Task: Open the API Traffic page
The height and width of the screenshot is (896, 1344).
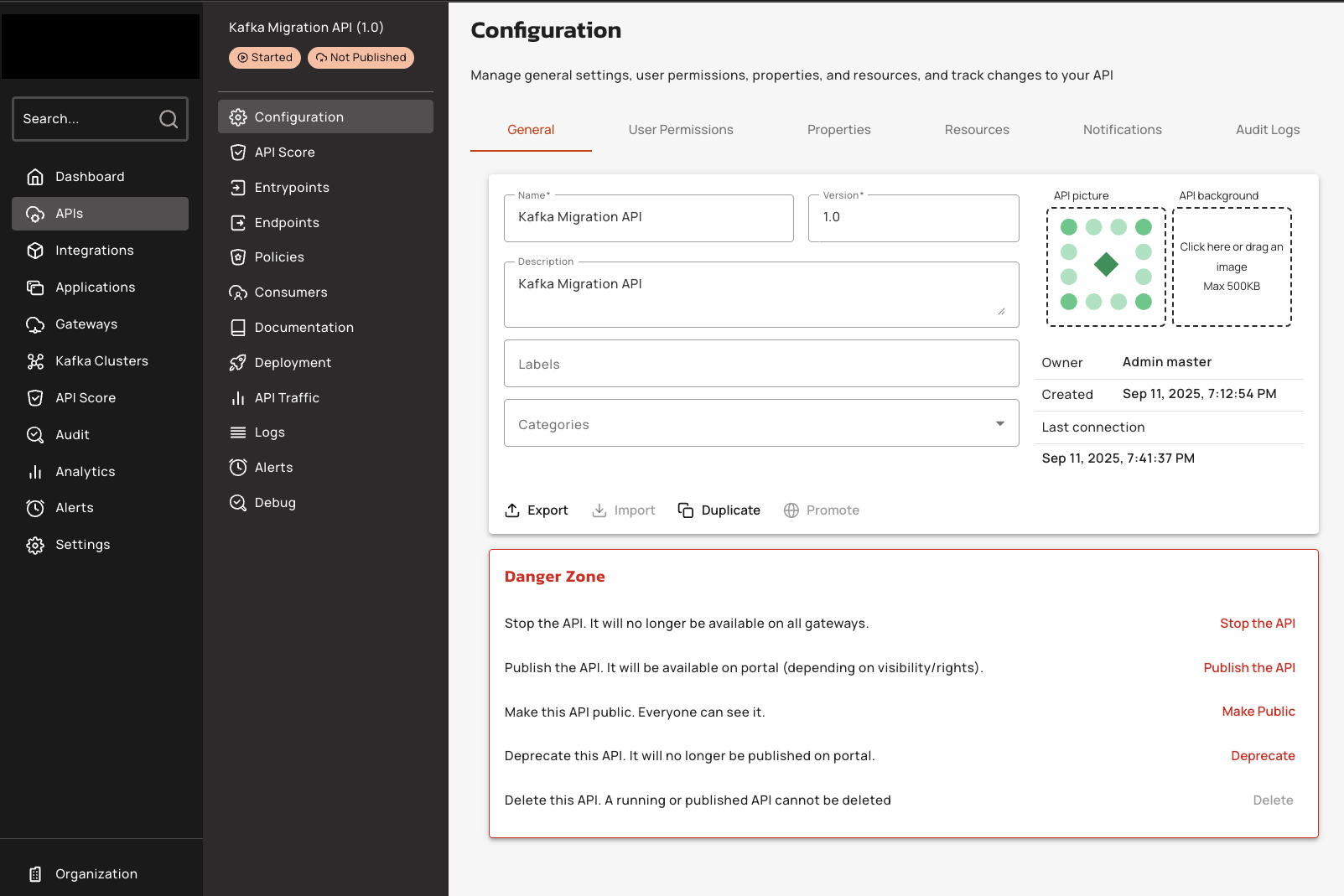Action: tap(286, 398)
